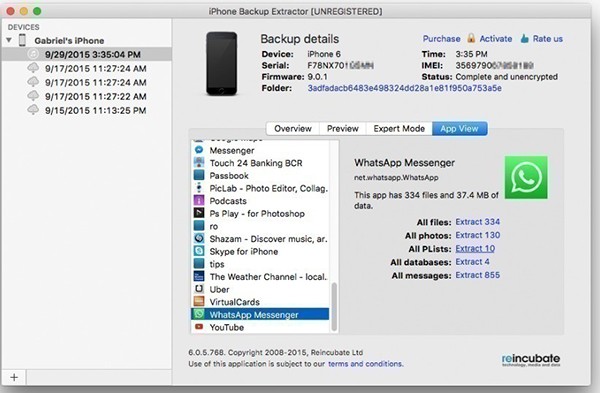Click the VirtualCards app icon

click(x=199, y=302)
